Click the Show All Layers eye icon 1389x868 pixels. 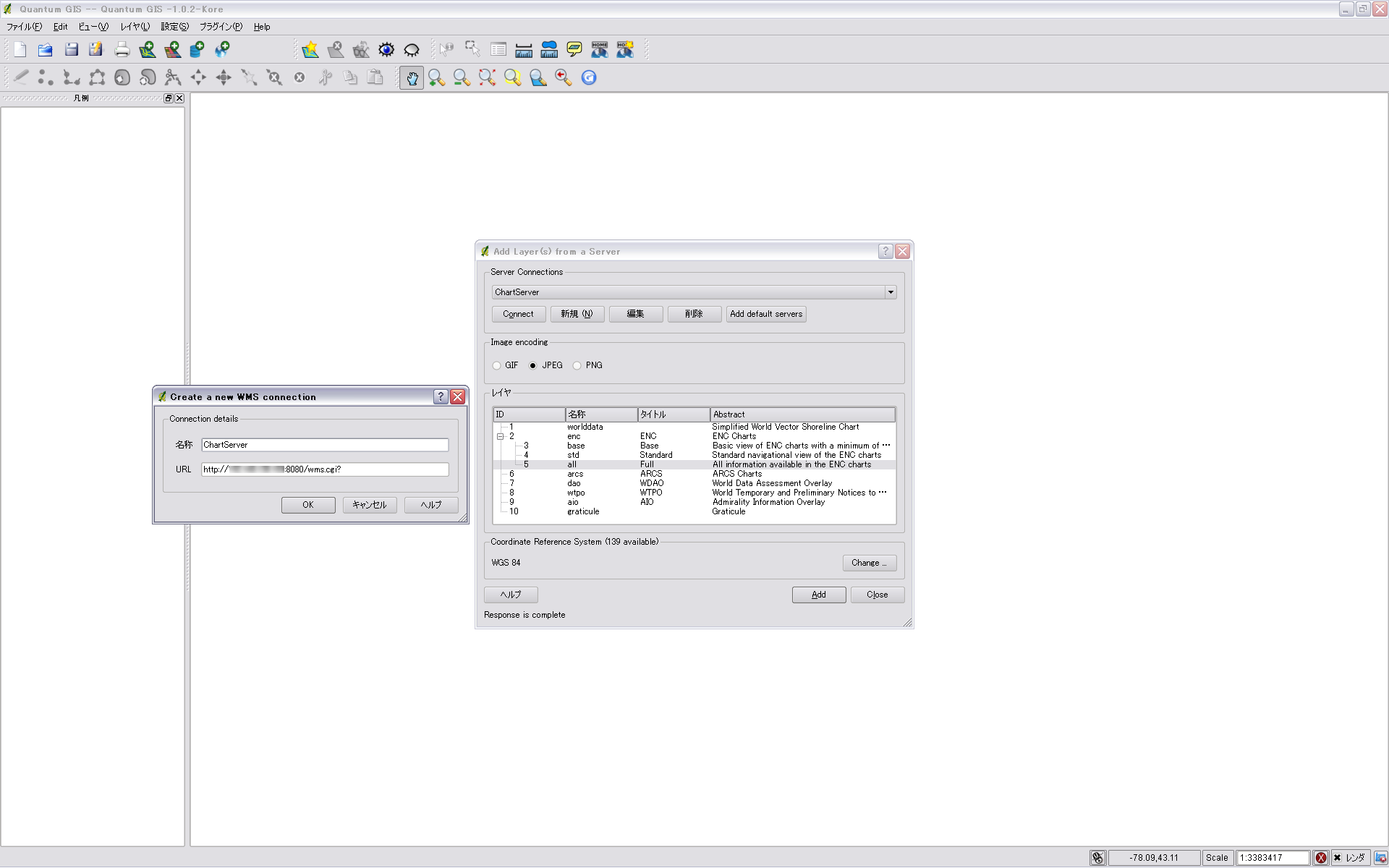pyautogui.click(x=386, y=49)
